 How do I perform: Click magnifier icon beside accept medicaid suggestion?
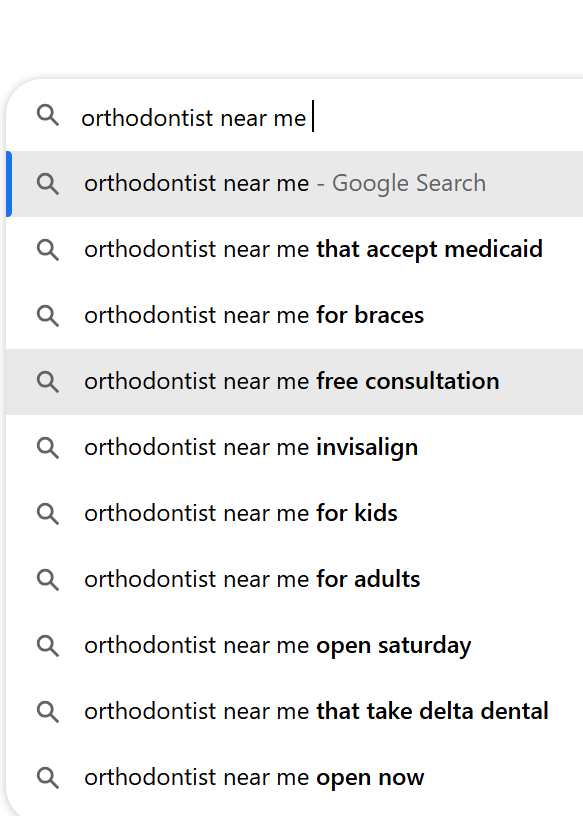(x=48, y=250)
